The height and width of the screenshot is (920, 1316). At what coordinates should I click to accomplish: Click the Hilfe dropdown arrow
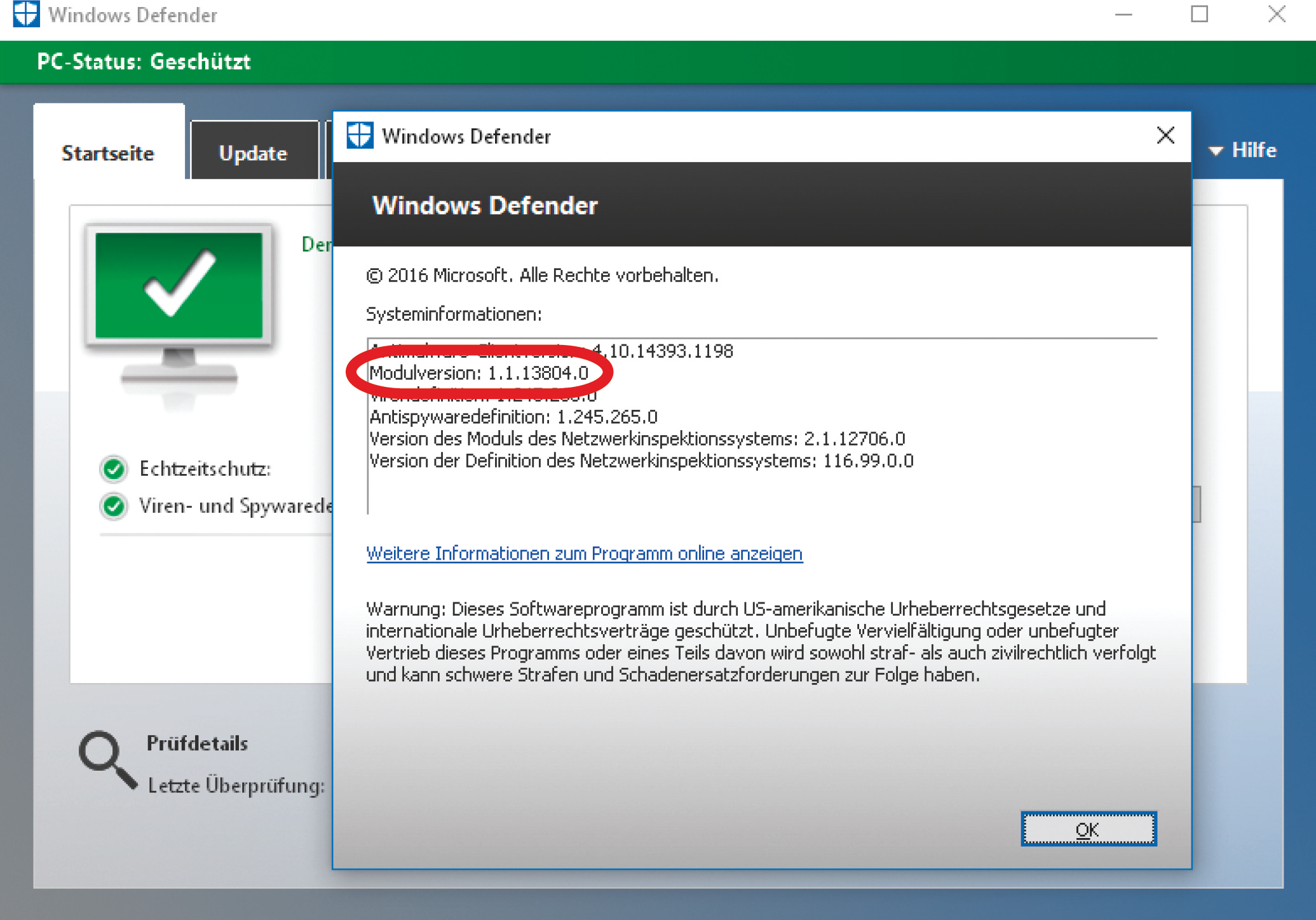click(1215, 151)
